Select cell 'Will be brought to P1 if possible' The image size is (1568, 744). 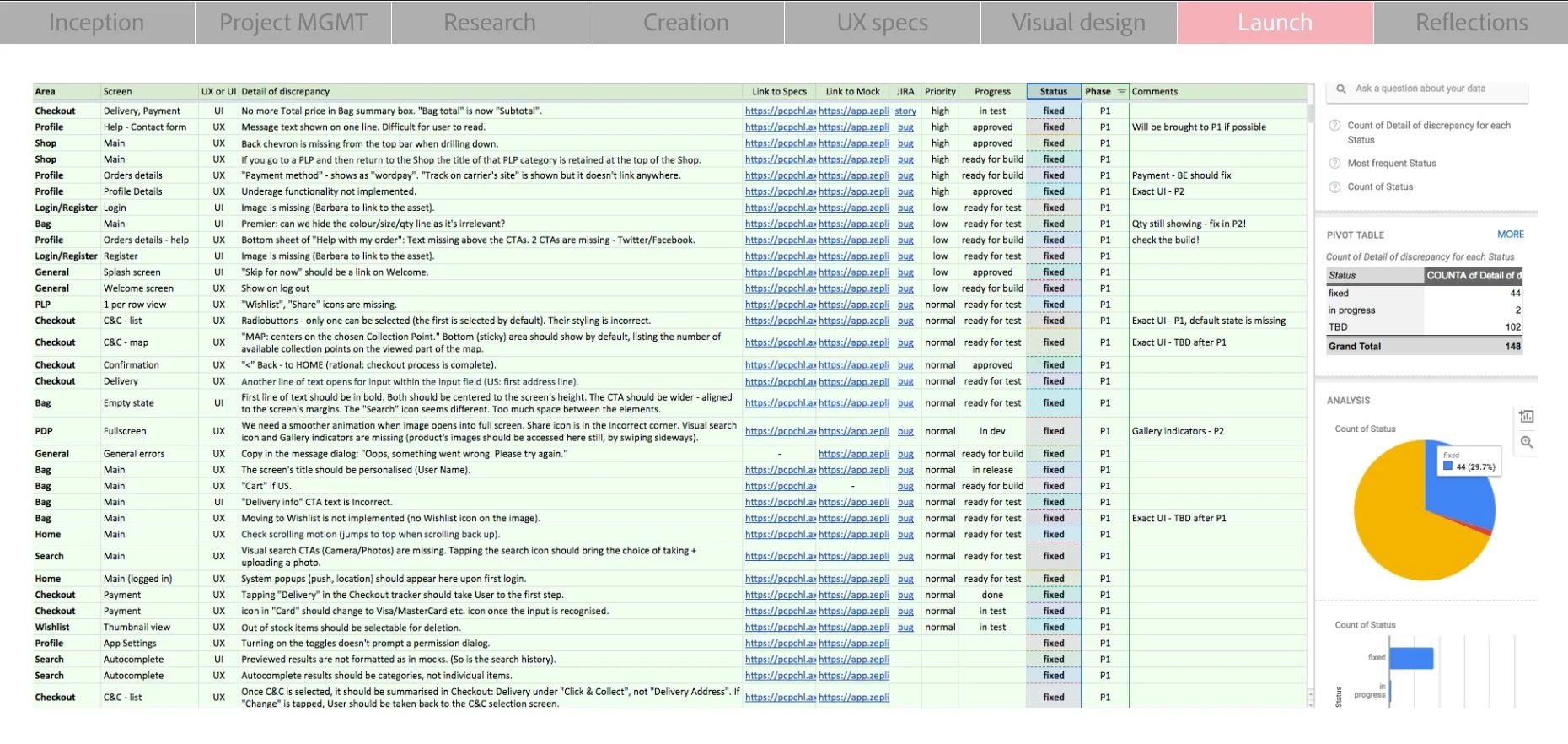(1217, 127)
